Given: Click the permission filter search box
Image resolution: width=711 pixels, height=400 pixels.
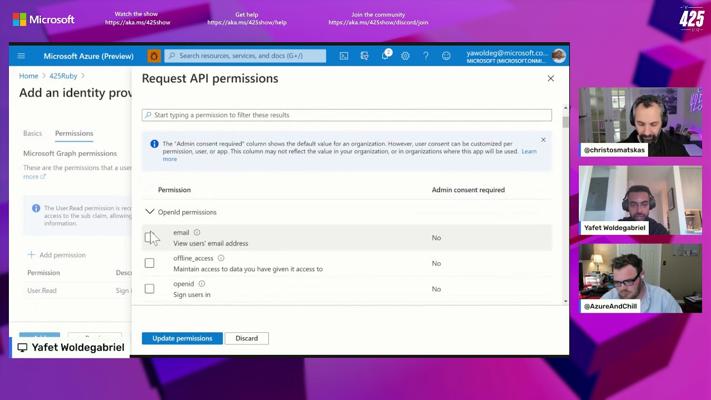Looking at the screenshot, I should 347,115.
